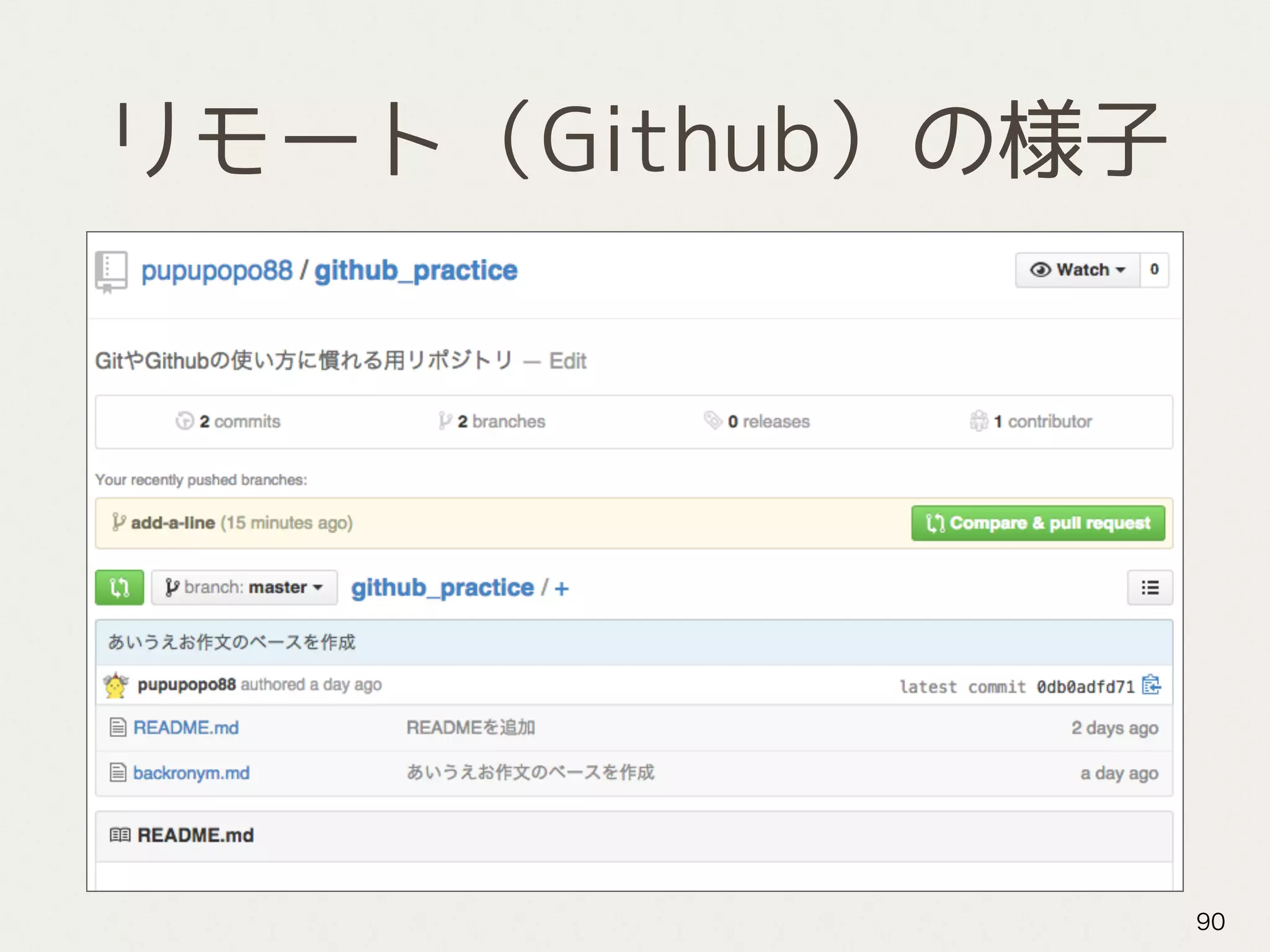Click the Edit description link
Viewport: 1270px width, 952px height.
pos(567,361)
